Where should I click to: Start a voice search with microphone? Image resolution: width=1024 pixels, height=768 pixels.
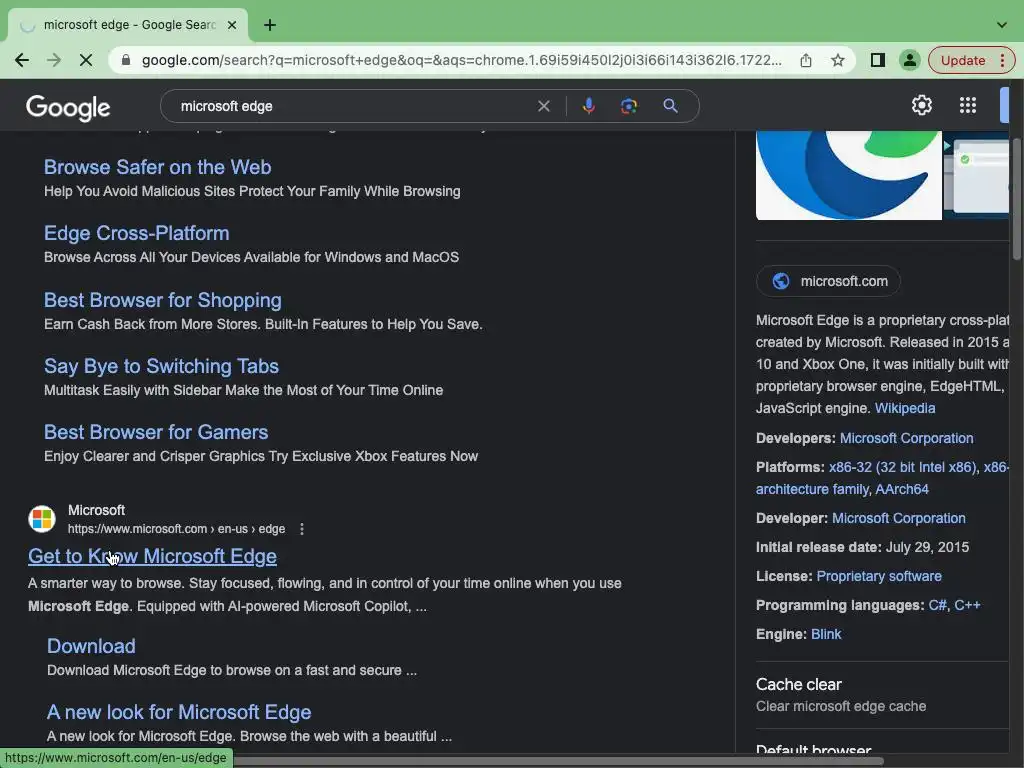(x=588, y=106)
